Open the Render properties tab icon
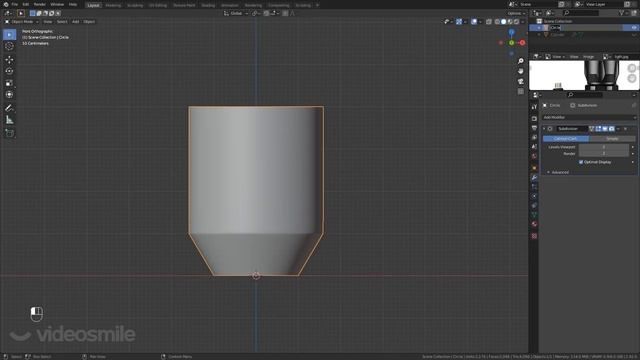Image resolution: width=640 pixels, height=360 pixels. tap(534, 118)
